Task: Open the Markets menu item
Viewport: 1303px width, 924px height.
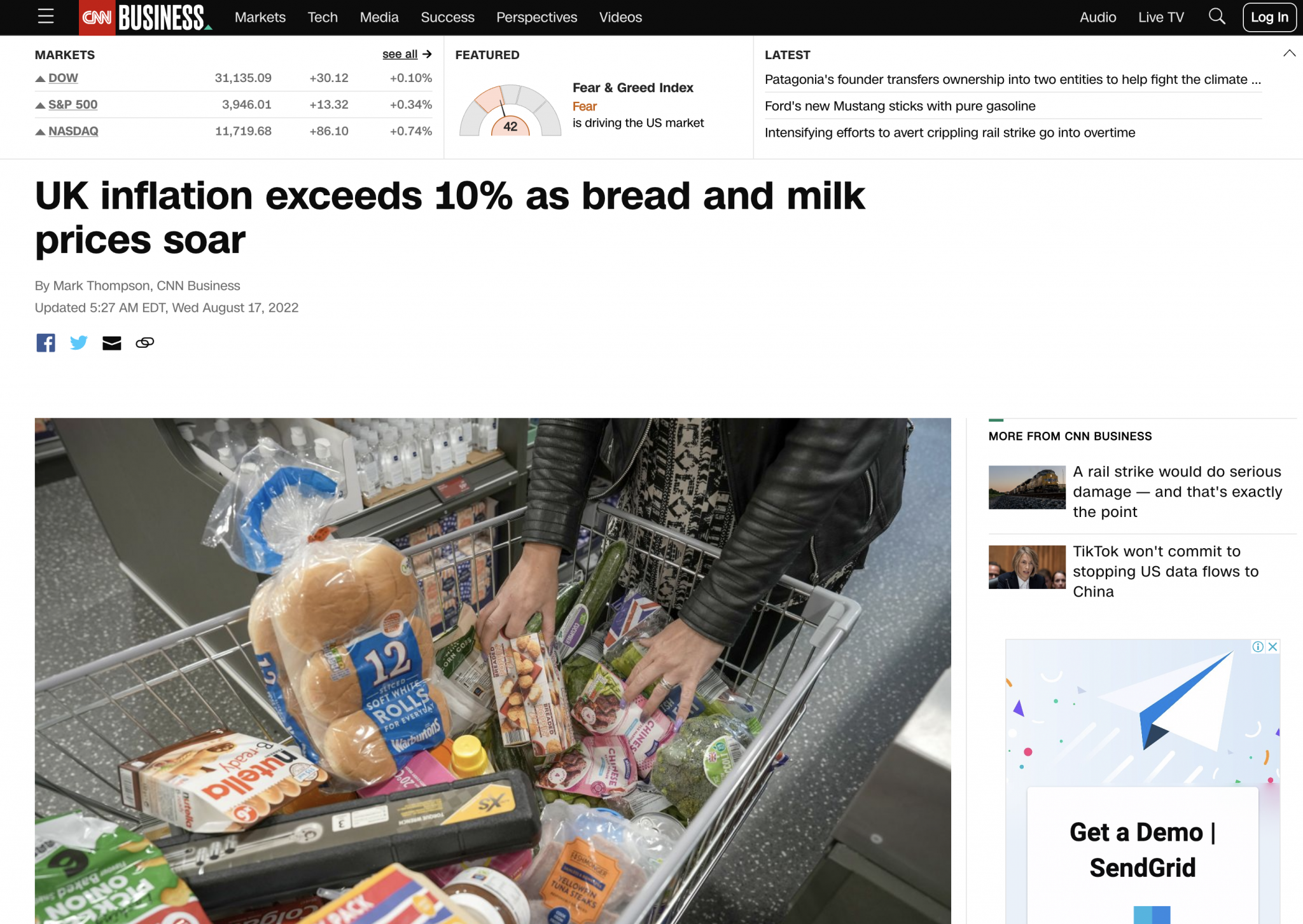Action: pyautogui.click(x=260, y=17)
